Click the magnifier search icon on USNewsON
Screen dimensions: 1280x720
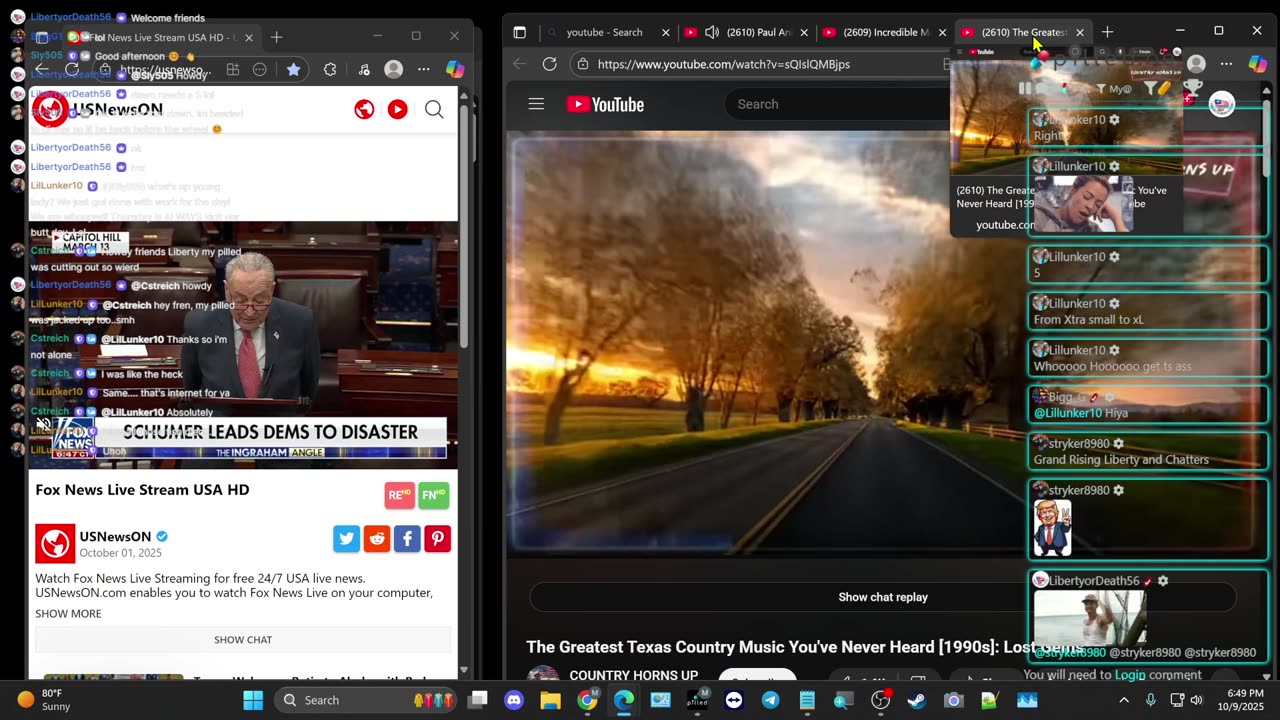[x=434, y=109]
